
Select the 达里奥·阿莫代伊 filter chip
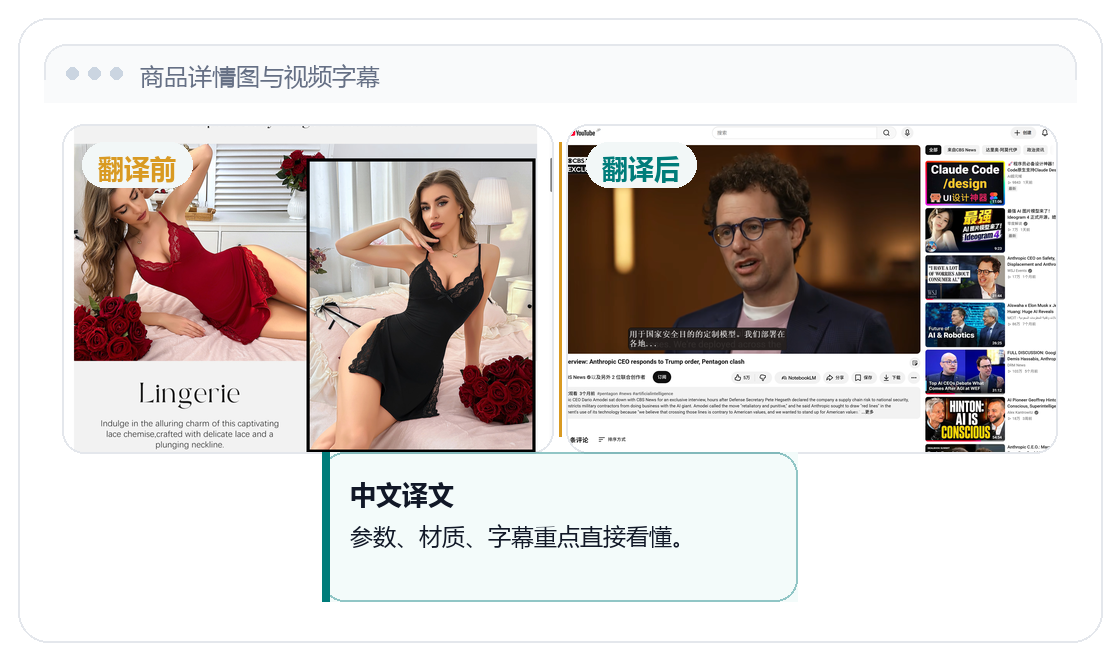click(x=1001, y=150)
